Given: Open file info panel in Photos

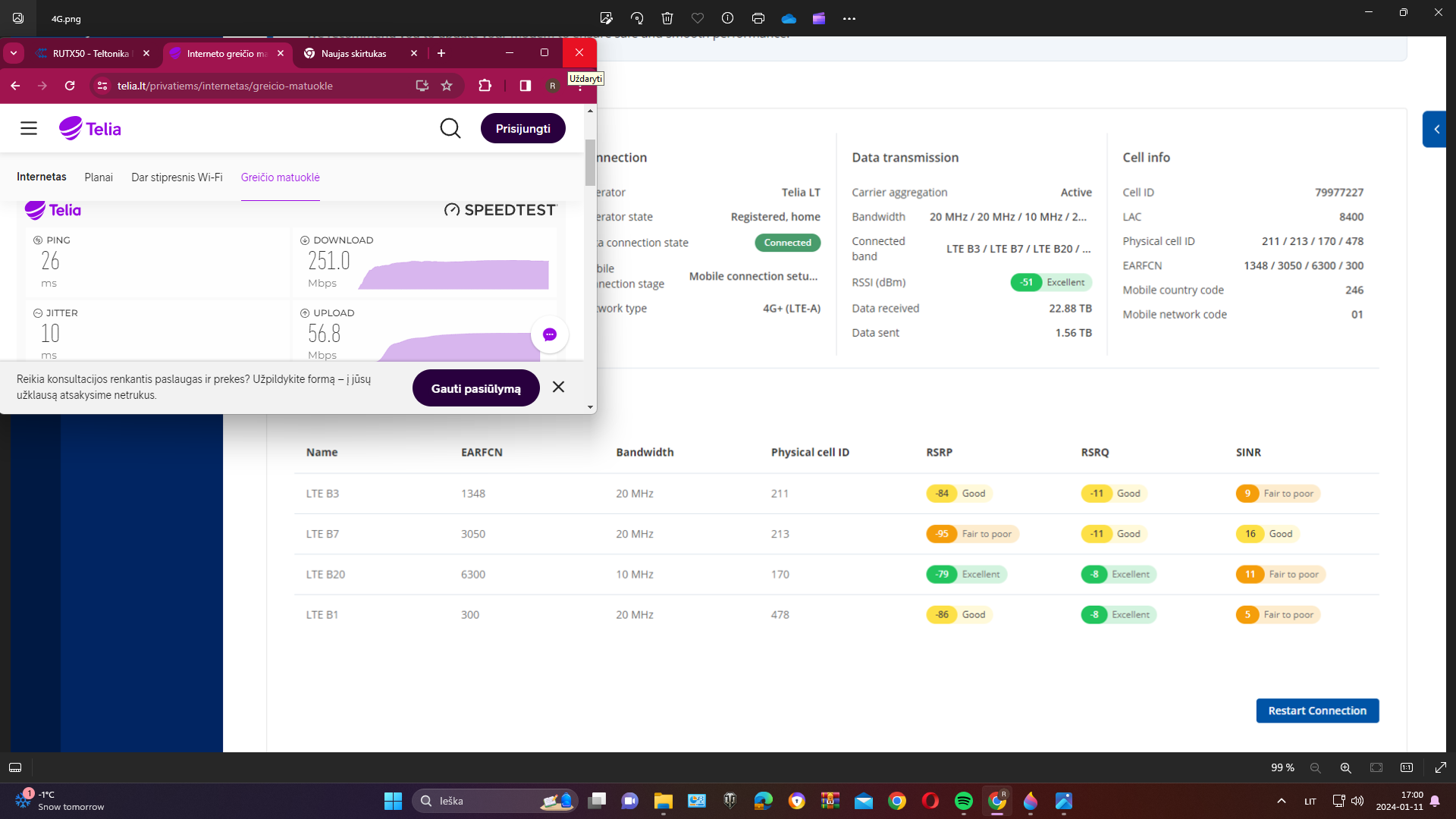Looking at the screenshot, I should (x=727, y=18).
